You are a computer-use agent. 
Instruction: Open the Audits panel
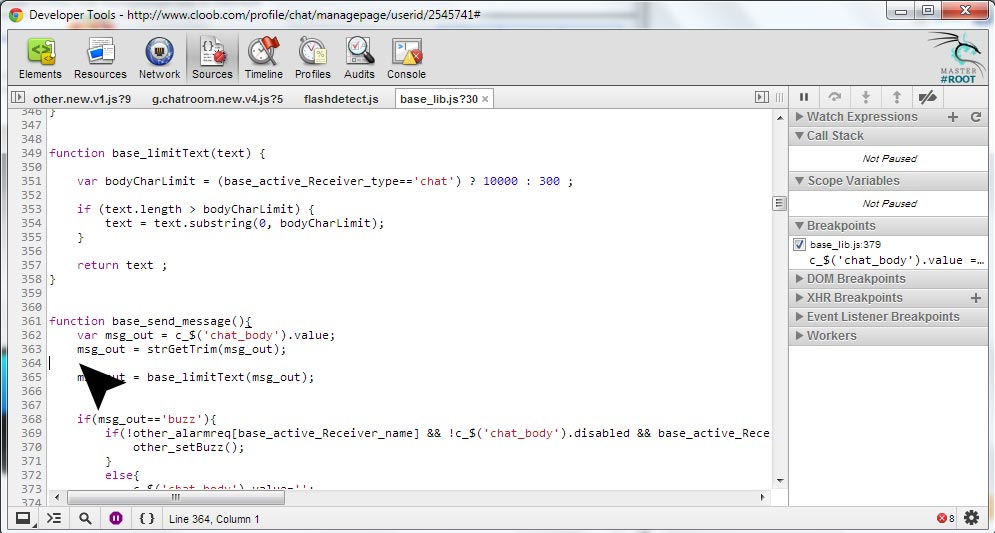(359, 59)
